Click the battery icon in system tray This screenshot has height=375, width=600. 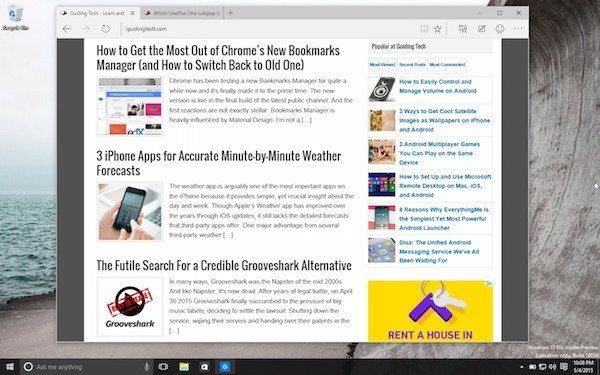(x=532, y=367)
